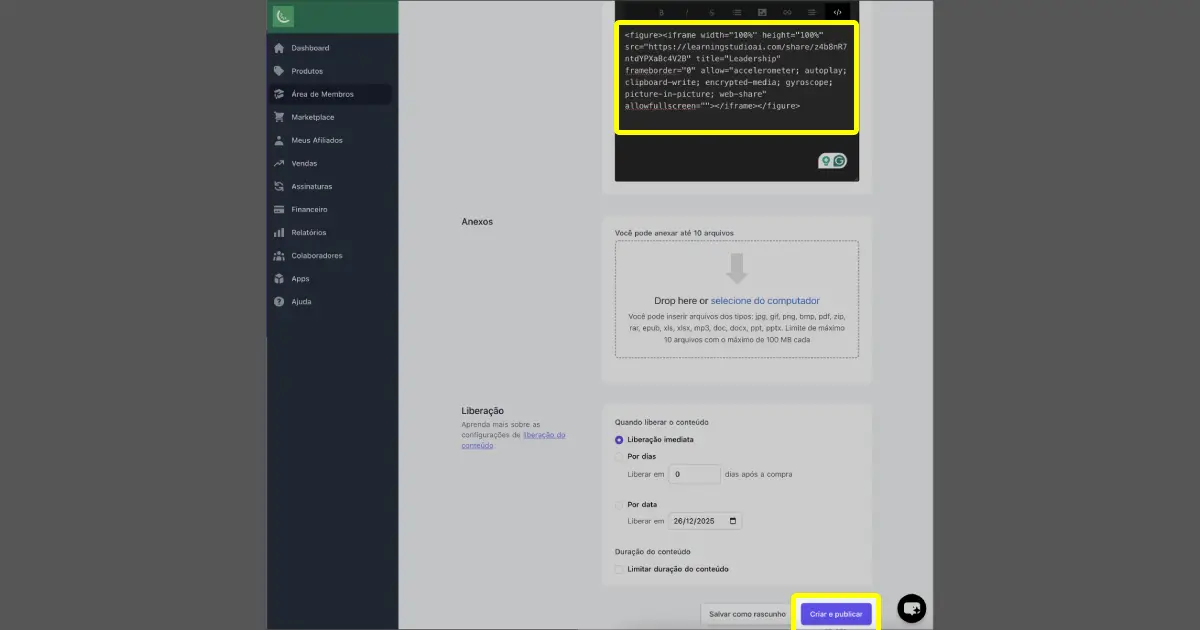Click Salvar como rascunho button
The width and height of the screenshot is (1200, 630).
[747, 613]
